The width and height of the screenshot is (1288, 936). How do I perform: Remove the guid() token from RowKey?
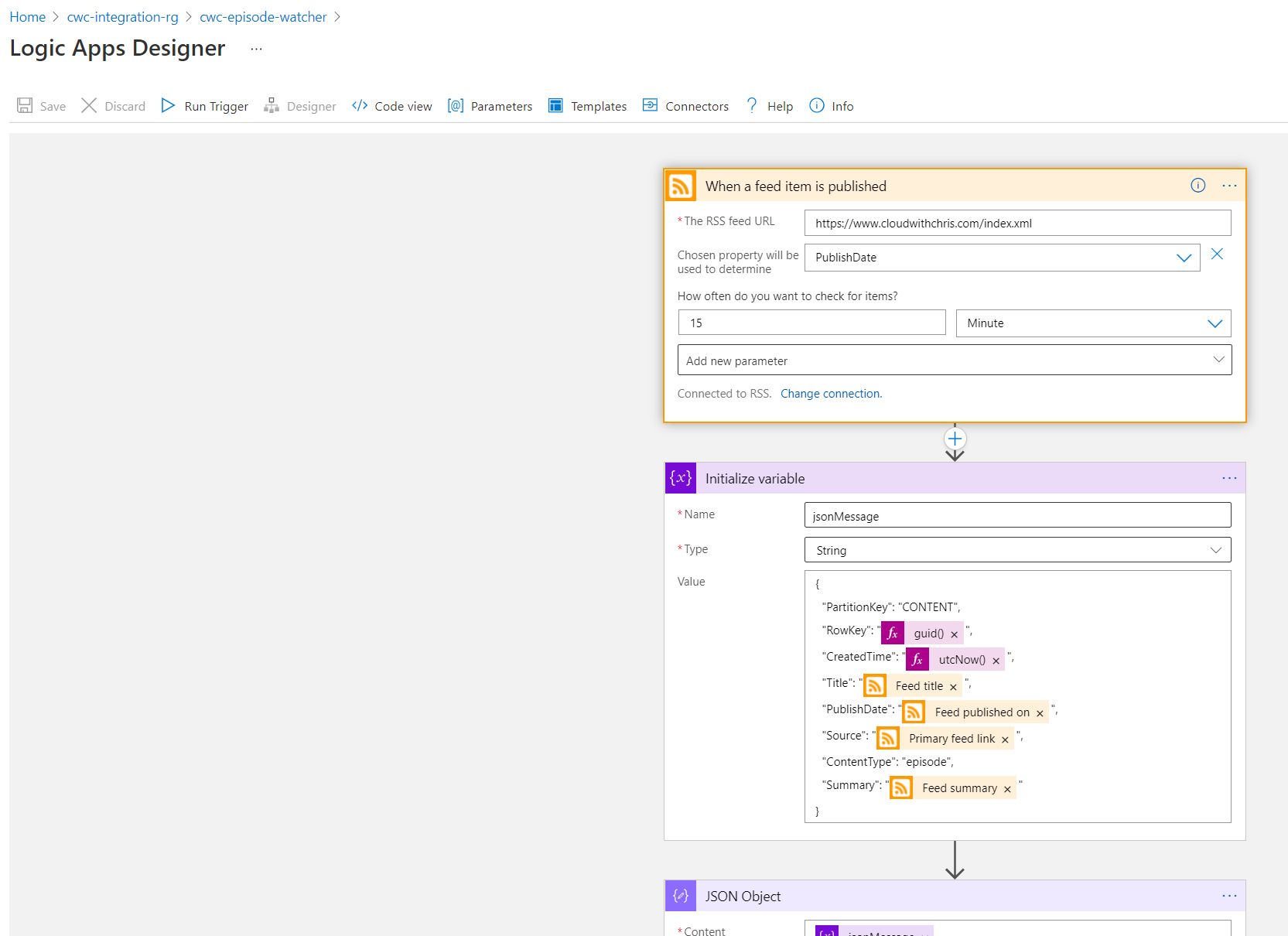pyautogui.click(x=956, y=633)
